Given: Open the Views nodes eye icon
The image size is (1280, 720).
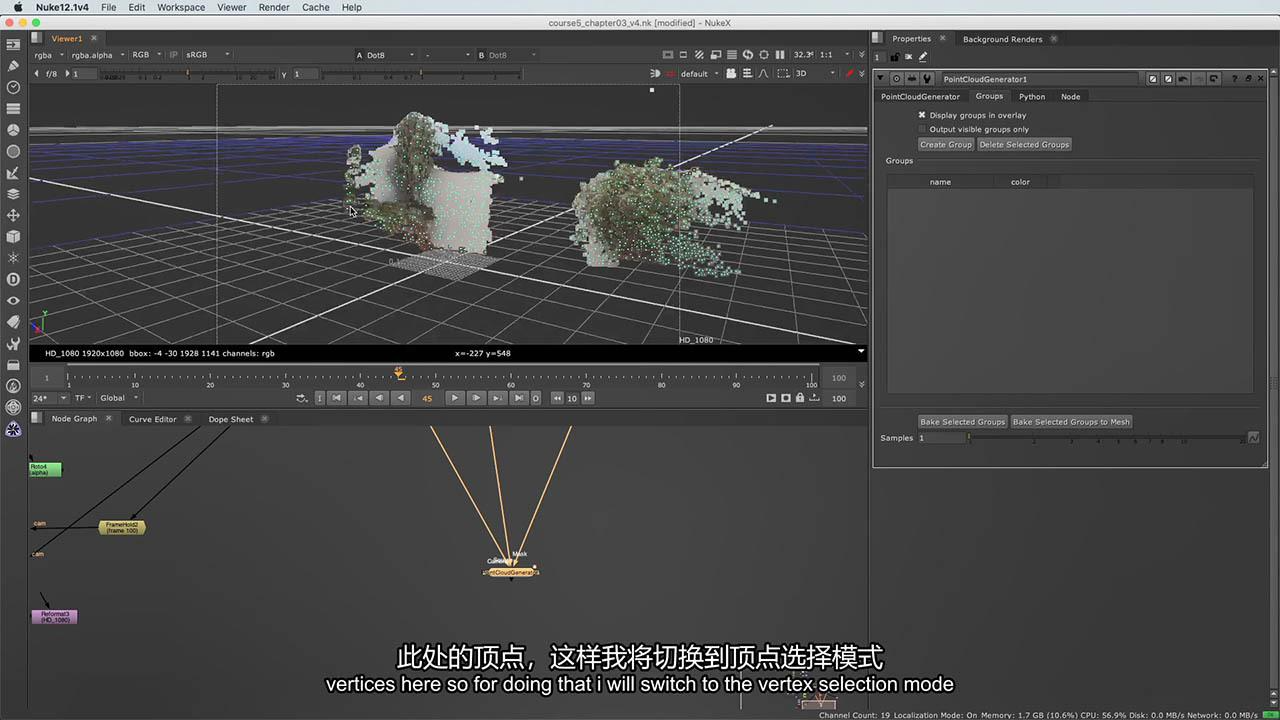Looking at the screenshot, I should click(13, 300).
